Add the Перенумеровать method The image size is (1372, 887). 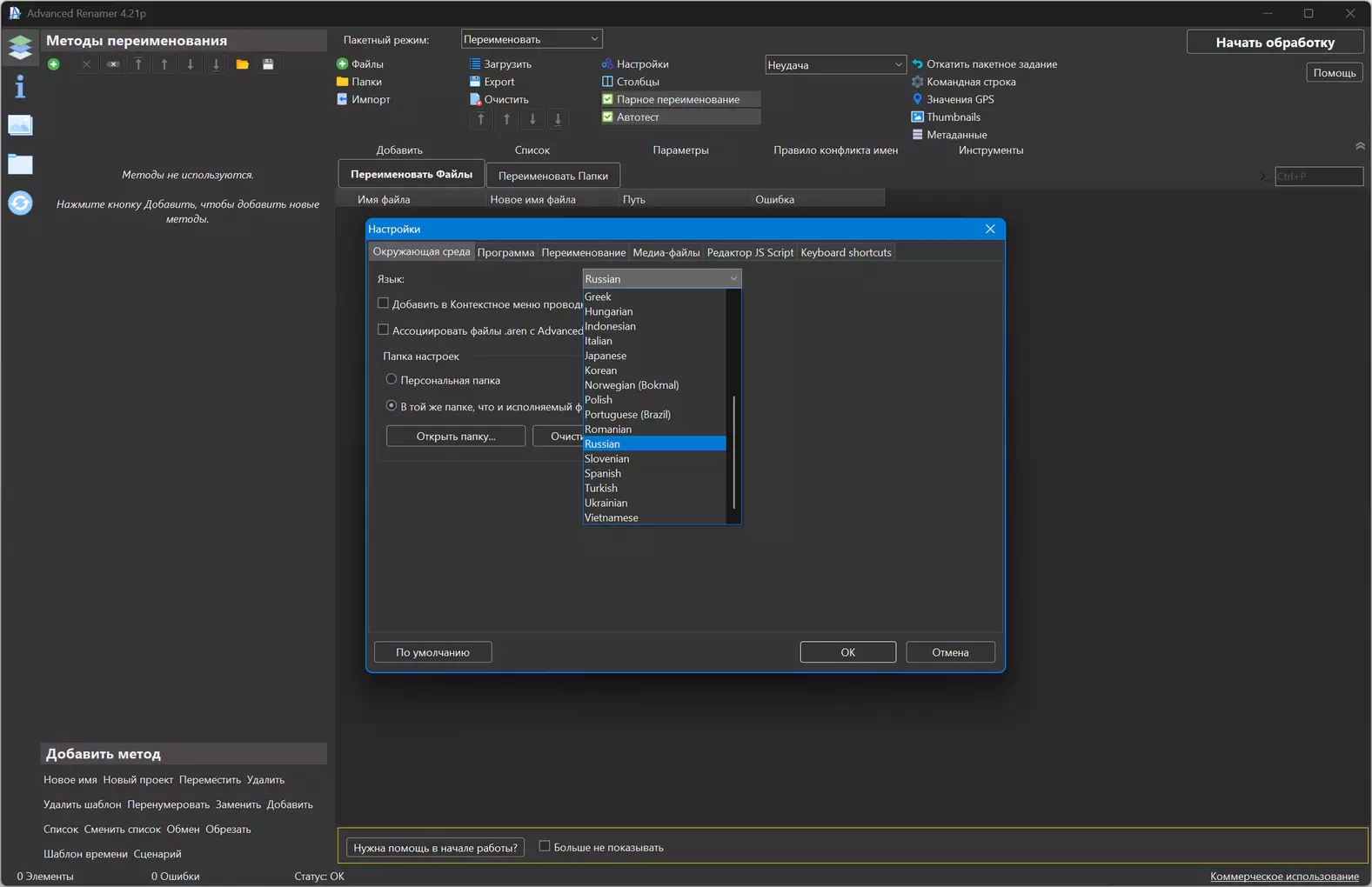tap(169, 804)
